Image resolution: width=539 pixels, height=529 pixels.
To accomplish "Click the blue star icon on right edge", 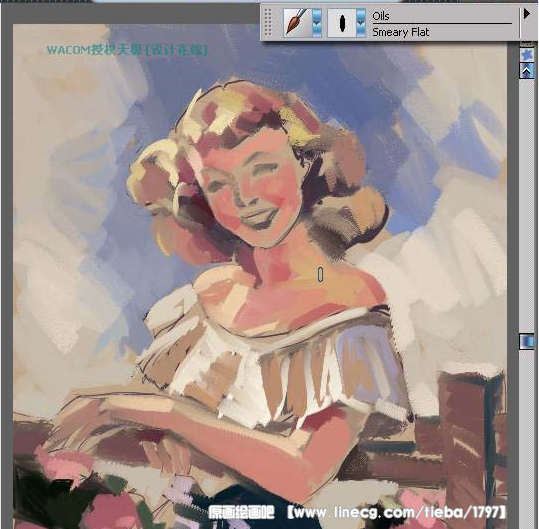I will coord(527,55).
